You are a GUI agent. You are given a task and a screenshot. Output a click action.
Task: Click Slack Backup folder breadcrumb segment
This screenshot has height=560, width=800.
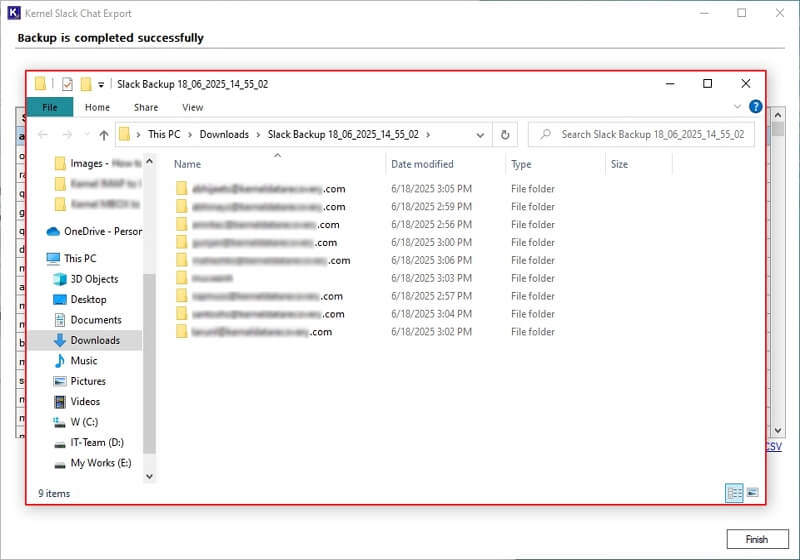click(x=343, y=135)
